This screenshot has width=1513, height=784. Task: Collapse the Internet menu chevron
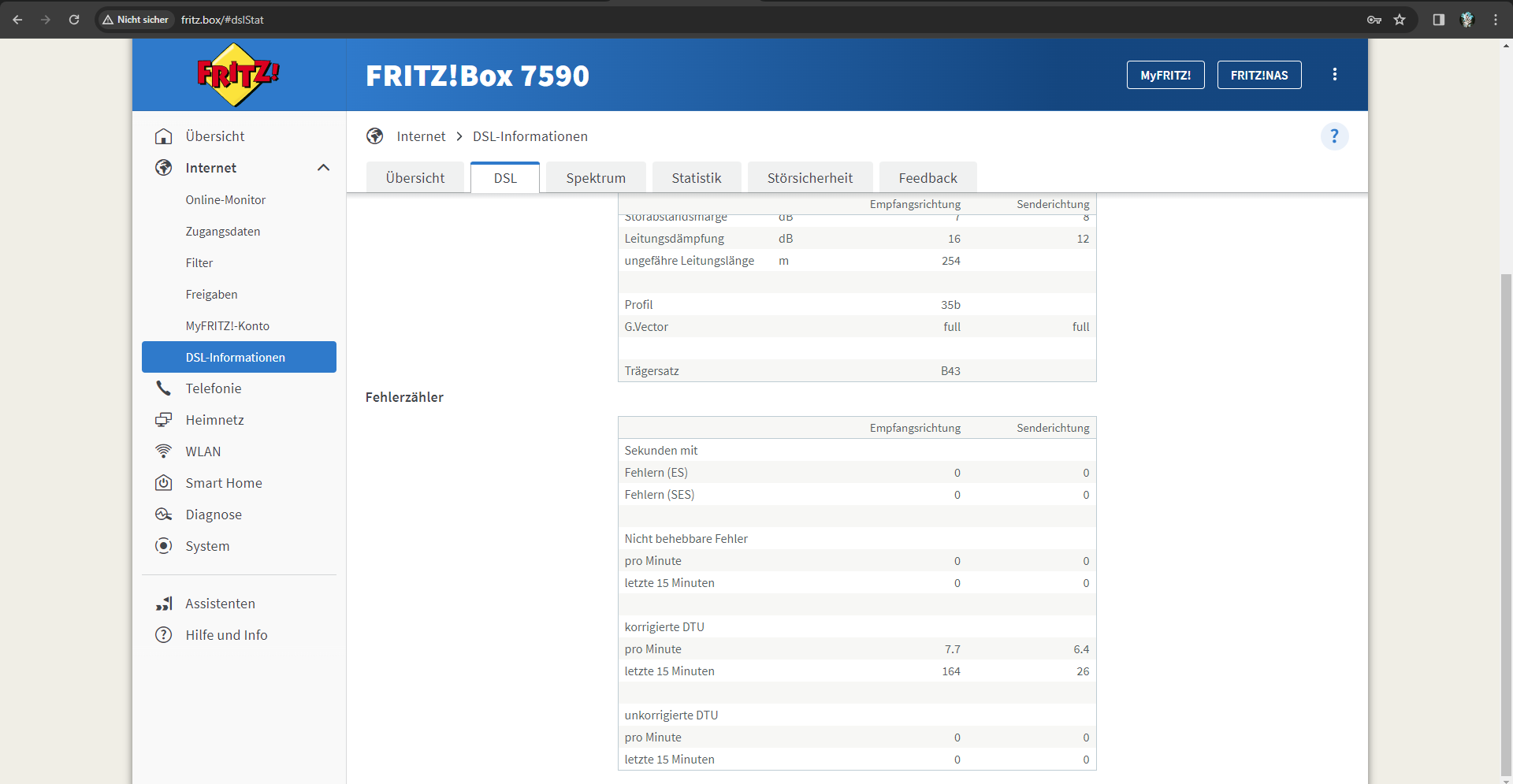point(323,168)
